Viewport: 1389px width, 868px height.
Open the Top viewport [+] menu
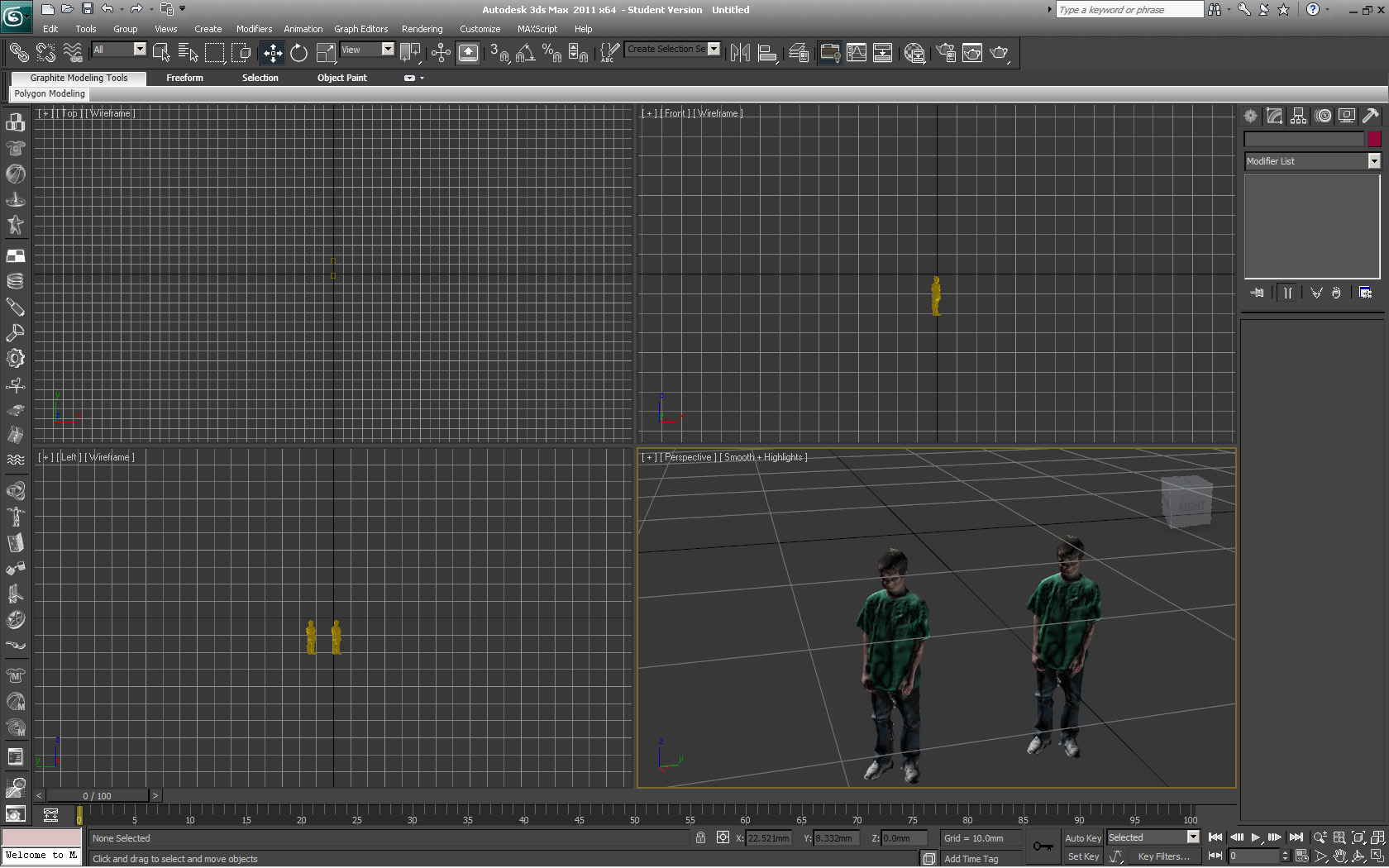(45, 113)
